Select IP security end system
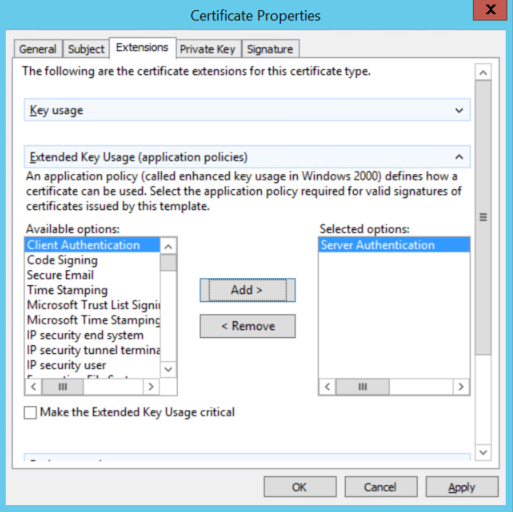The width and height of the screenshot is (513, 512). click(93, 335)
